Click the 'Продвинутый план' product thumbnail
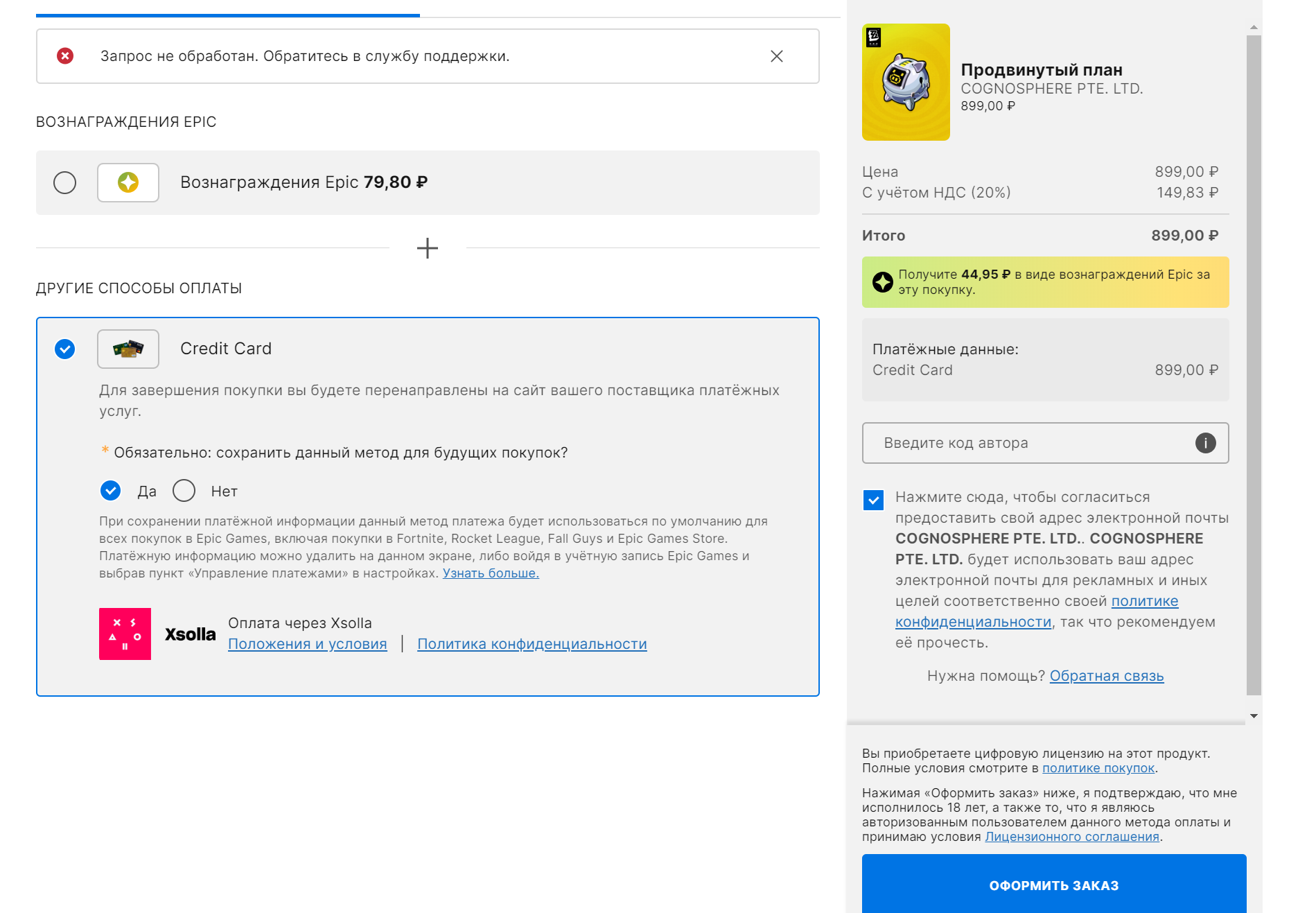 906,82
